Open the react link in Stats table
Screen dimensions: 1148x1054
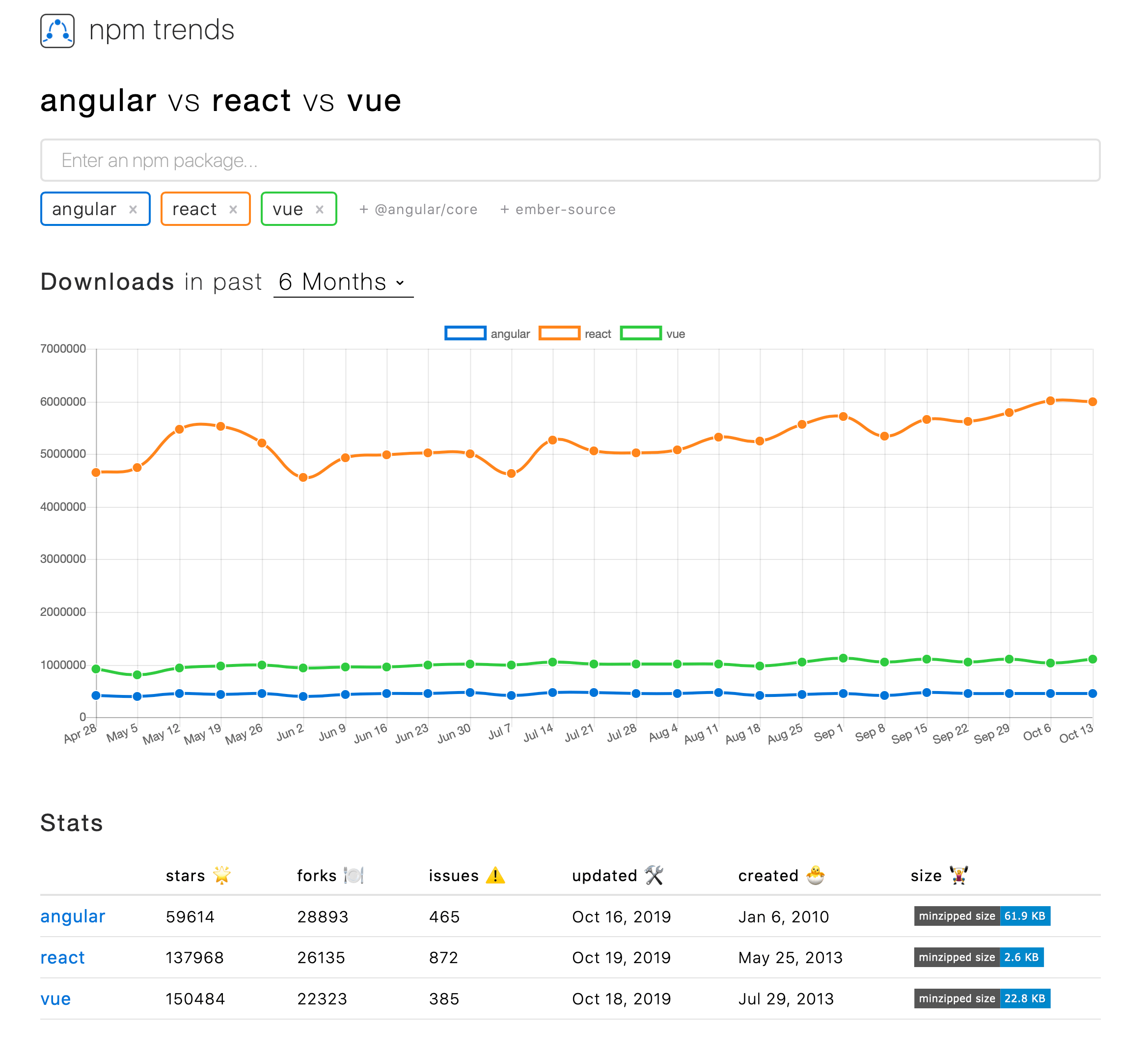coord(63,958)
